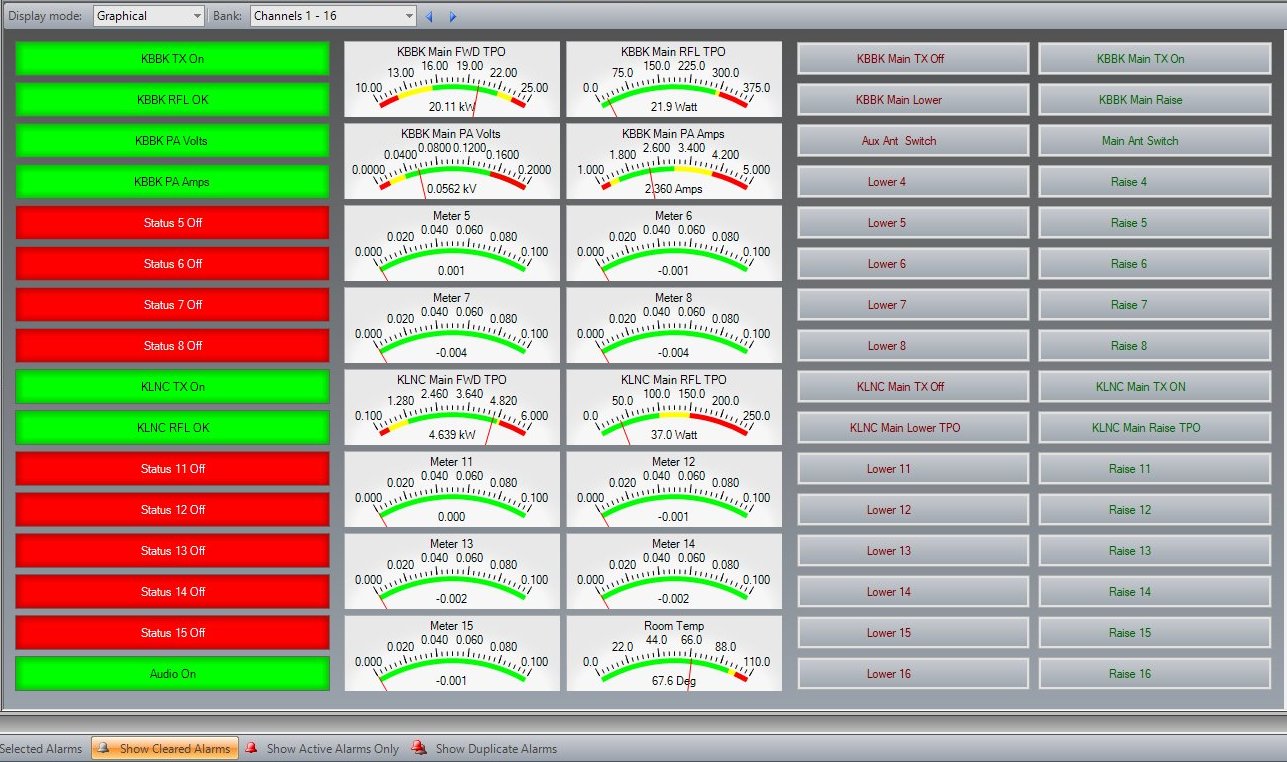The image size is (1287, 762).
Task: Click the Meter 11 gauge
Action: point(452,490)
